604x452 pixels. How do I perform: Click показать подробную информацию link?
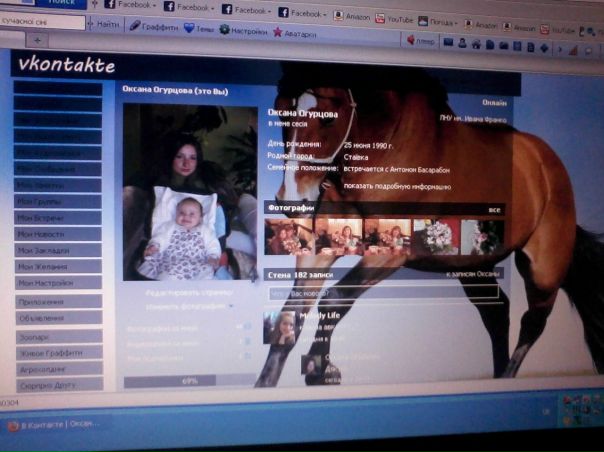point(397,187)
